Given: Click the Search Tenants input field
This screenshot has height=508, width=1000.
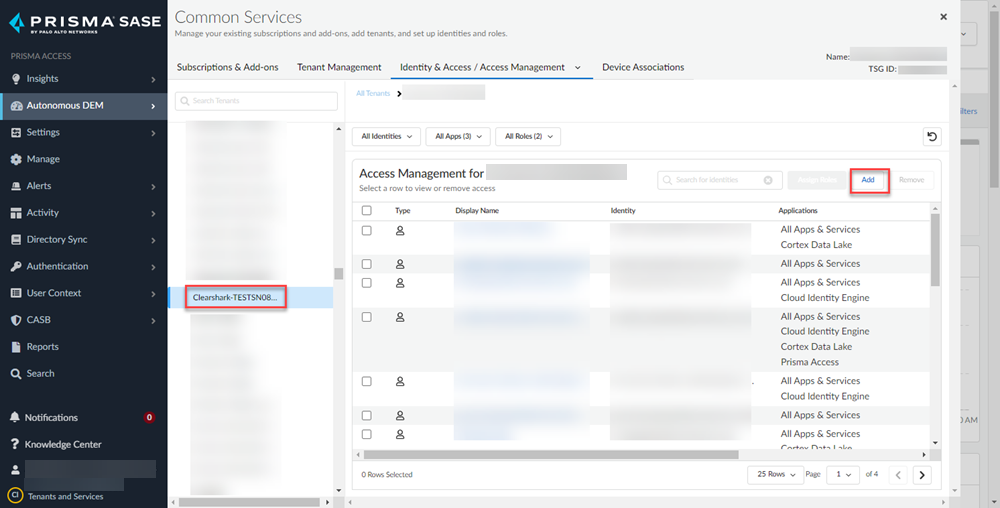Looking at the screenshot, I should tap(256, 101).
